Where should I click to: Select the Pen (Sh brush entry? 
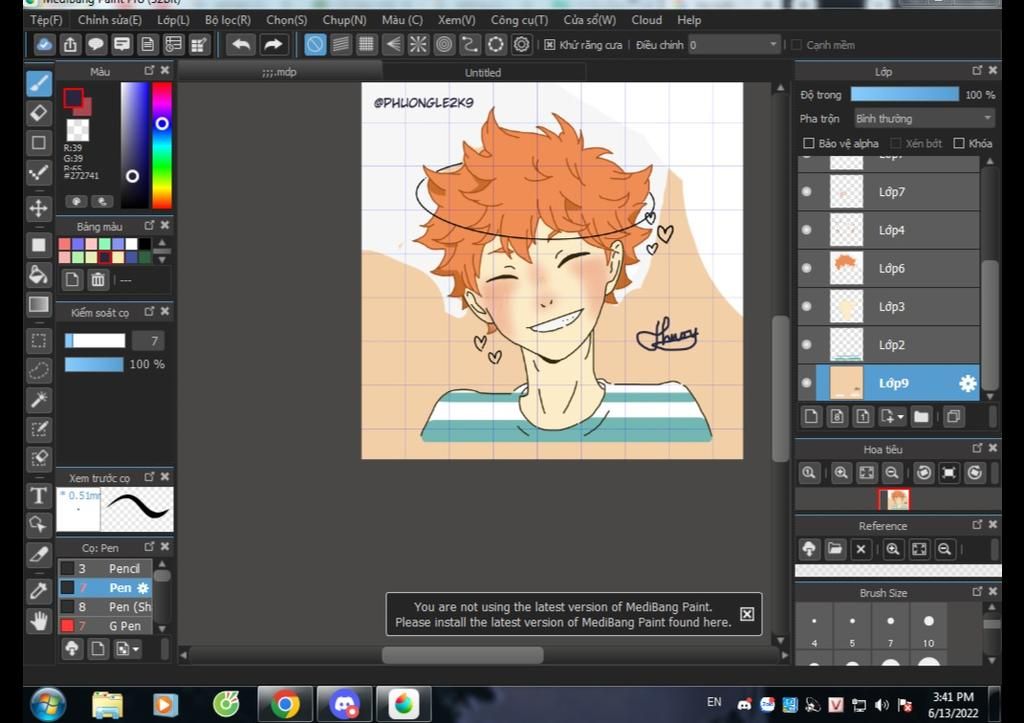click(x=106, y=607)
